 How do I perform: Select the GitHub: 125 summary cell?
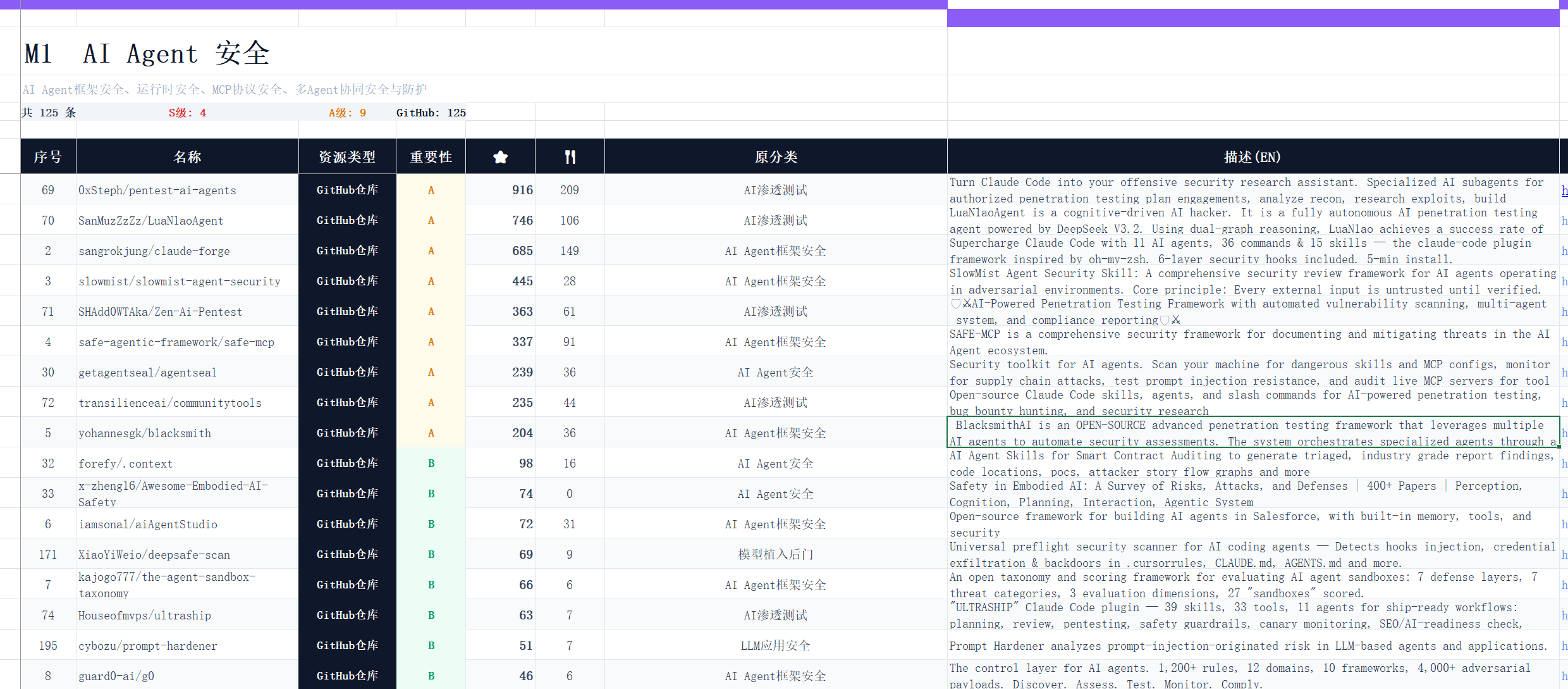431,112
